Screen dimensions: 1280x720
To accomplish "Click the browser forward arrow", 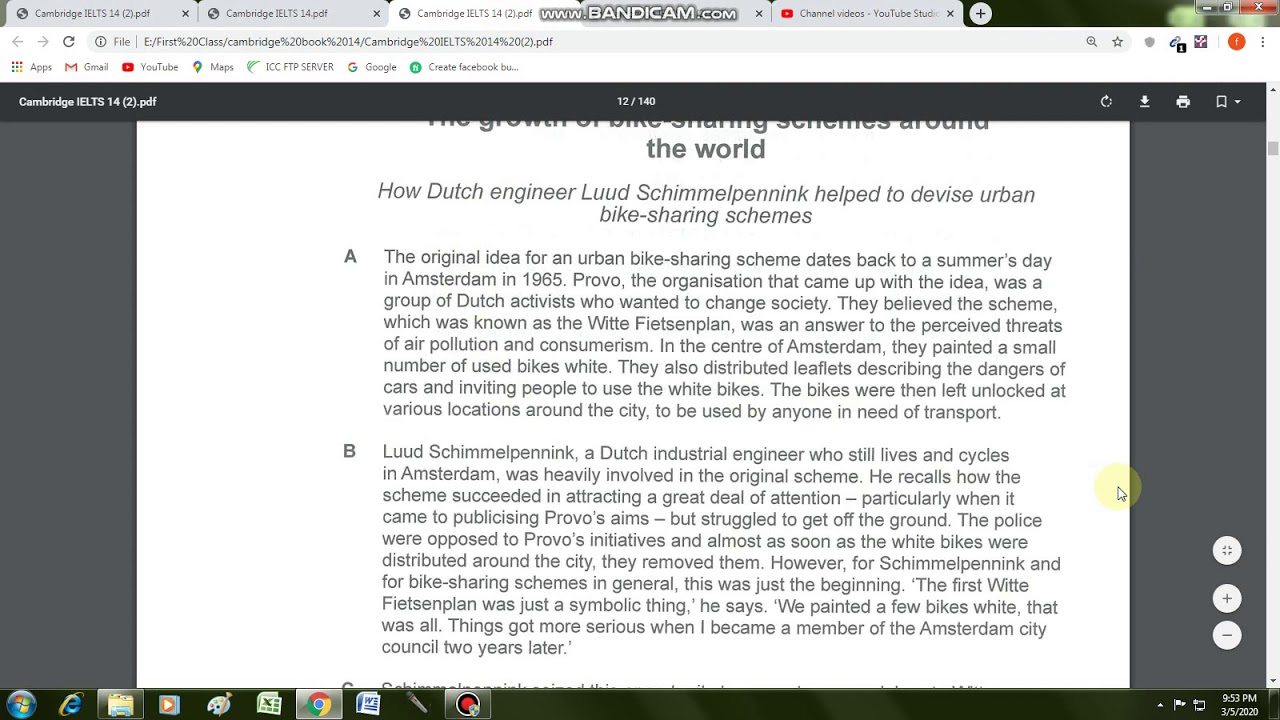I will pyautogui.click(x=43, y=42).
